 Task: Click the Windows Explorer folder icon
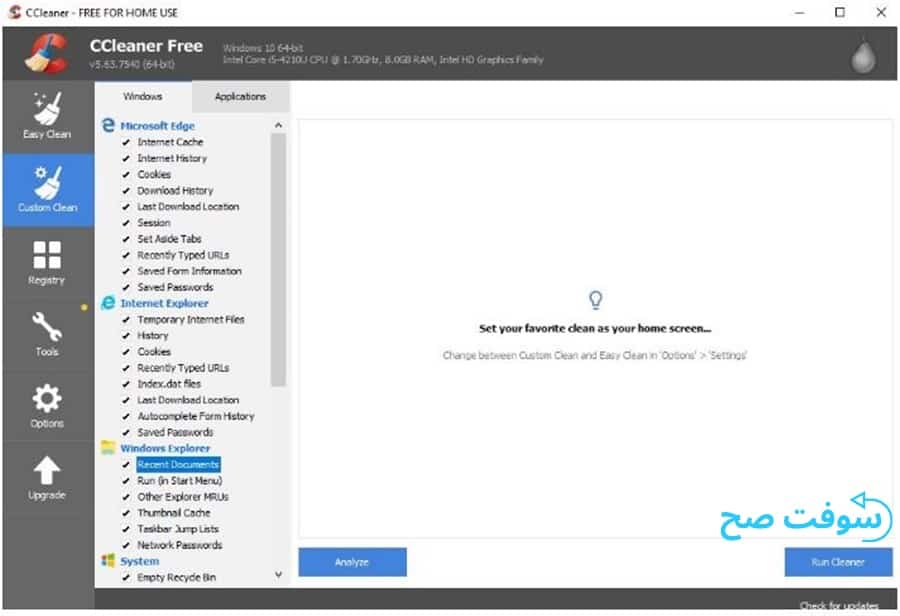pyautogui.click(x=108, y=448)
